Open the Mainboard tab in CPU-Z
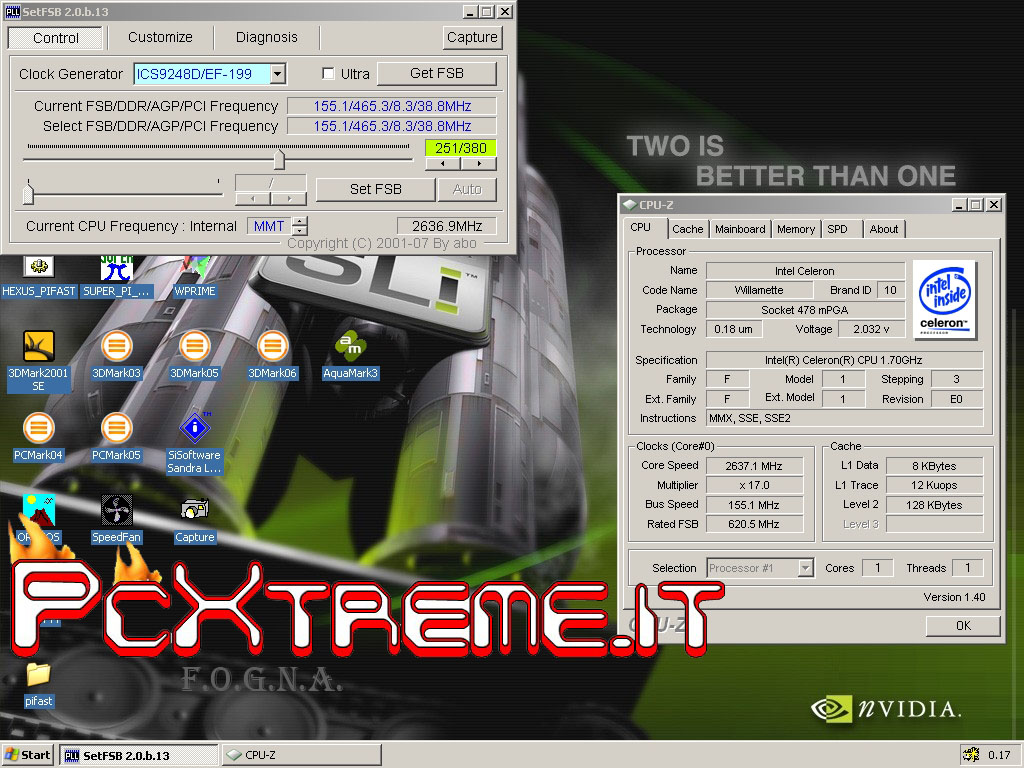Screen dimensions: 1024x768 (x=740, y=229)
